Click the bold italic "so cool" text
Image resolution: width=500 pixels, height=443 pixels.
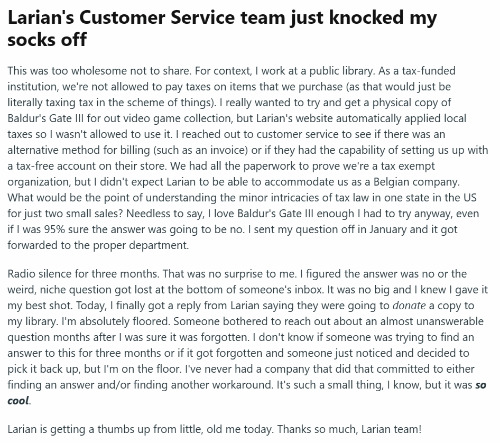247,392
